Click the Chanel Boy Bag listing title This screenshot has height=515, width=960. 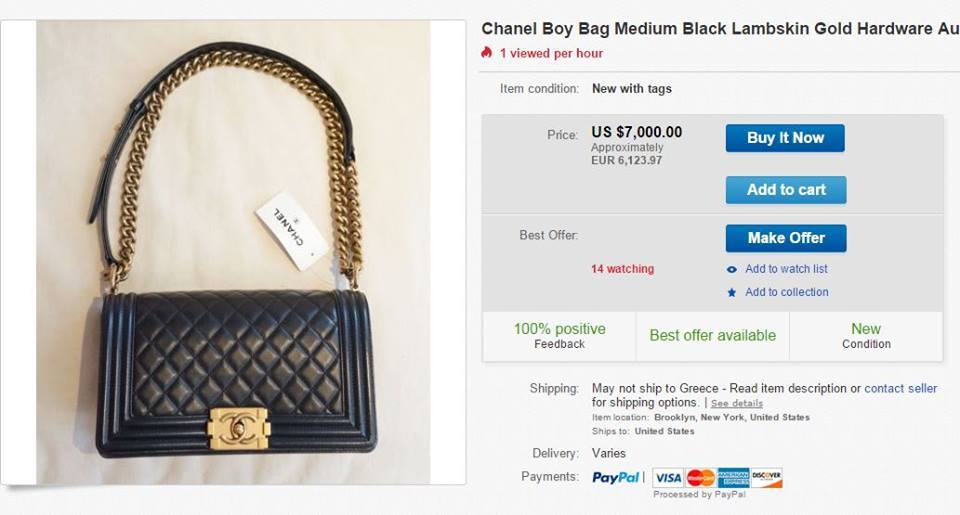coord(720,29)
